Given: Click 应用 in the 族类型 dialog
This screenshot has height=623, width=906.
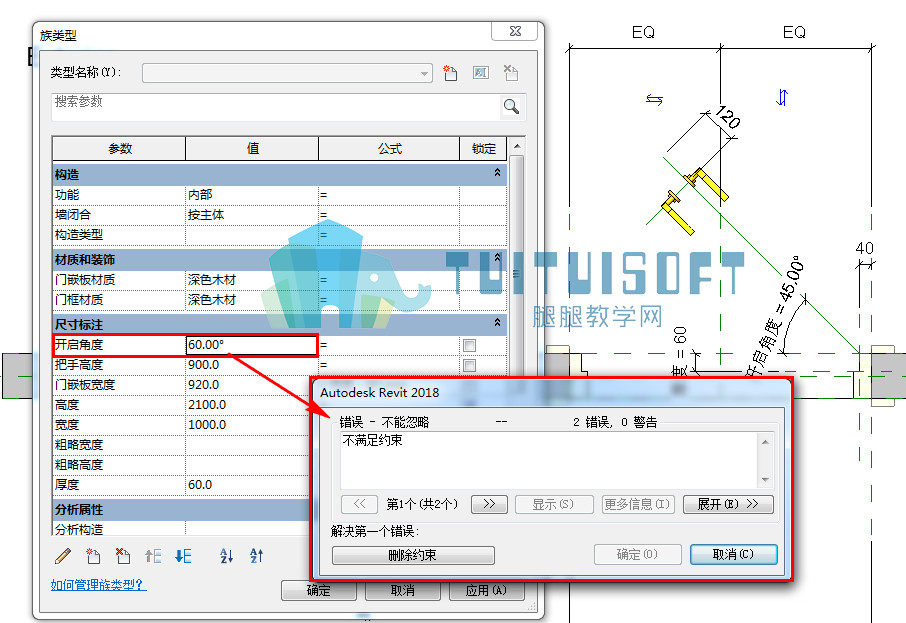Looking at the screenshot, I should (x=487, y=591).
